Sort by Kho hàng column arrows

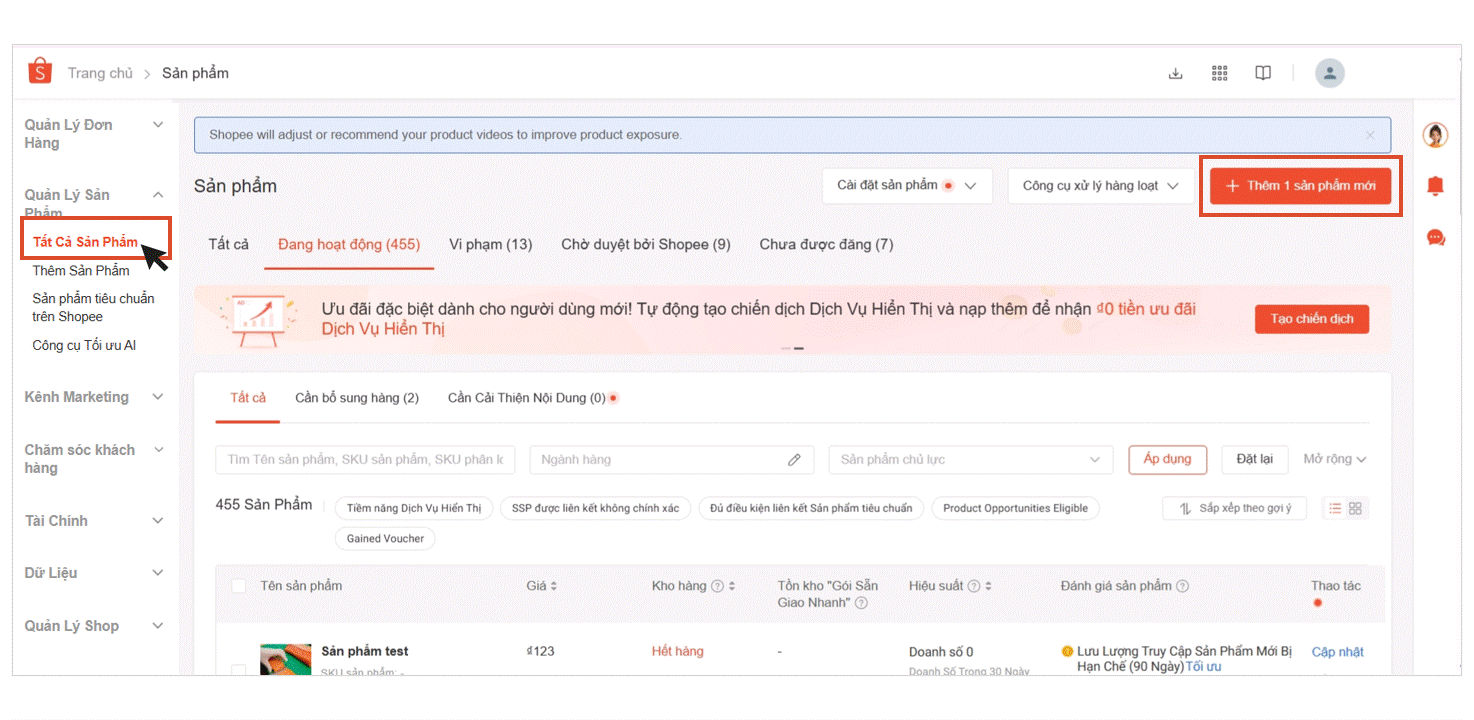731,586
